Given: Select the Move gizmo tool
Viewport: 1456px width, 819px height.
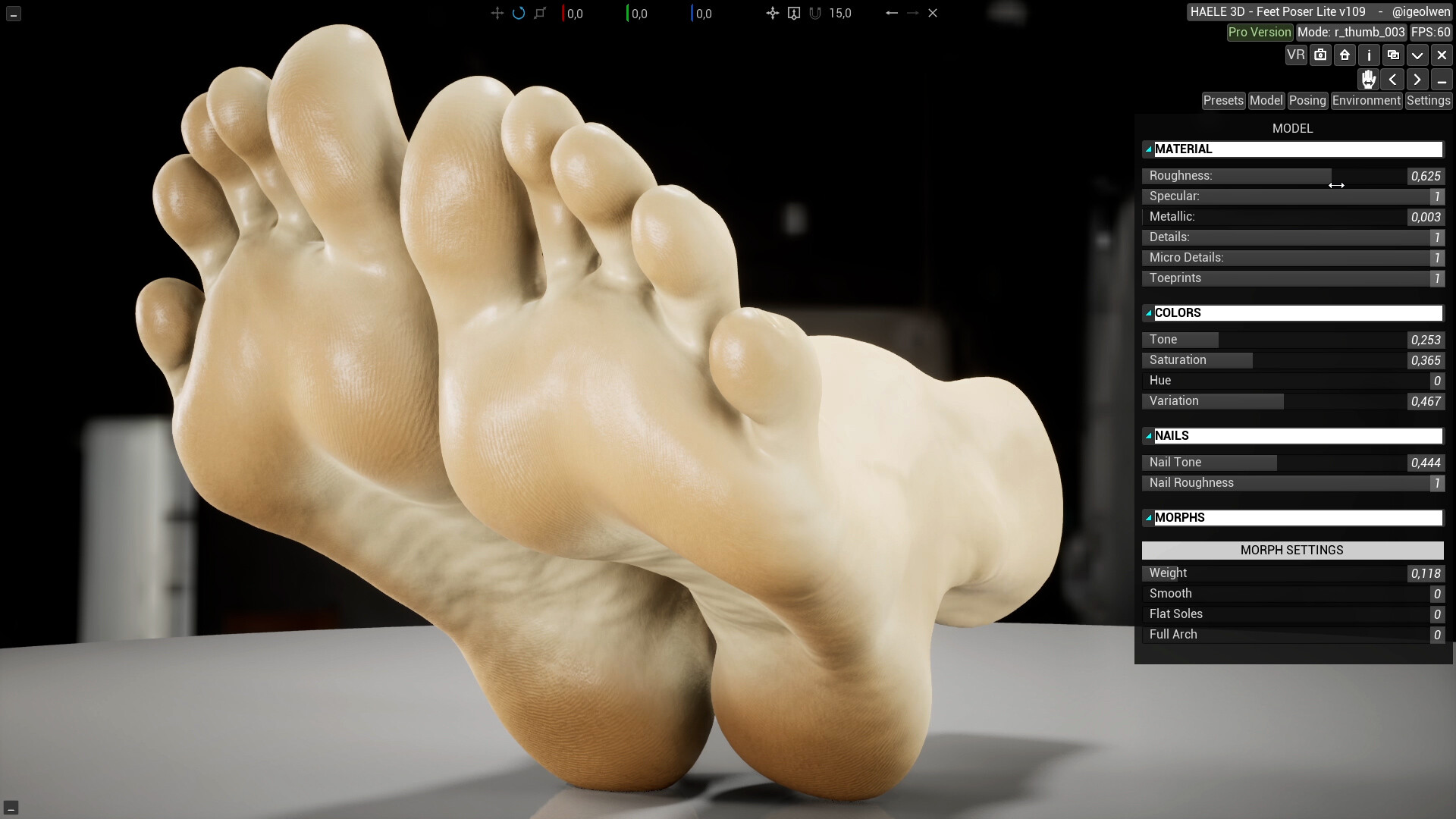Looking at the screenshot, I should 496,13.
